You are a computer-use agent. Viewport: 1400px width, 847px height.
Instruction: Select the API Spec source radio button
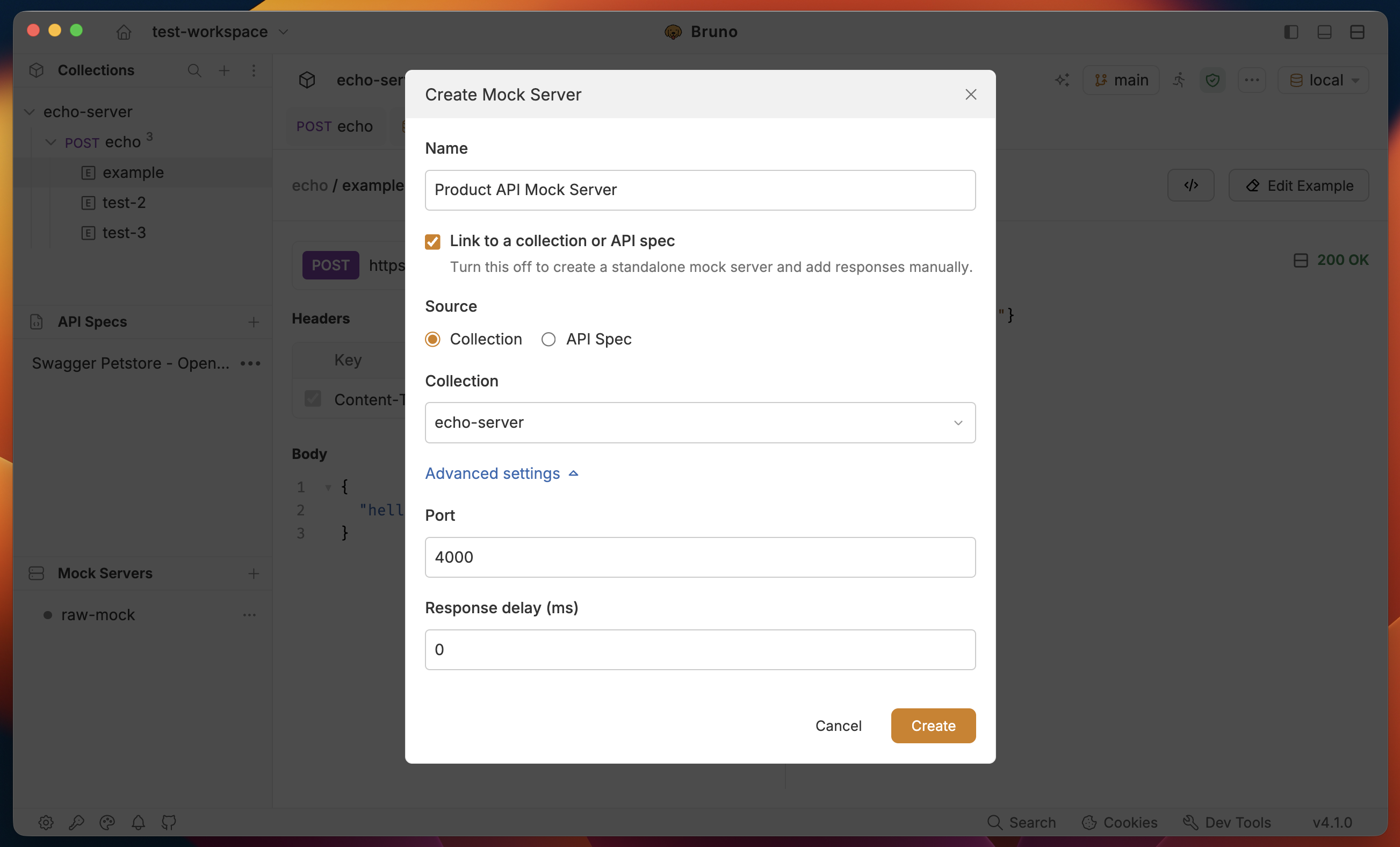pyautogui.click(x=549, y=339)
